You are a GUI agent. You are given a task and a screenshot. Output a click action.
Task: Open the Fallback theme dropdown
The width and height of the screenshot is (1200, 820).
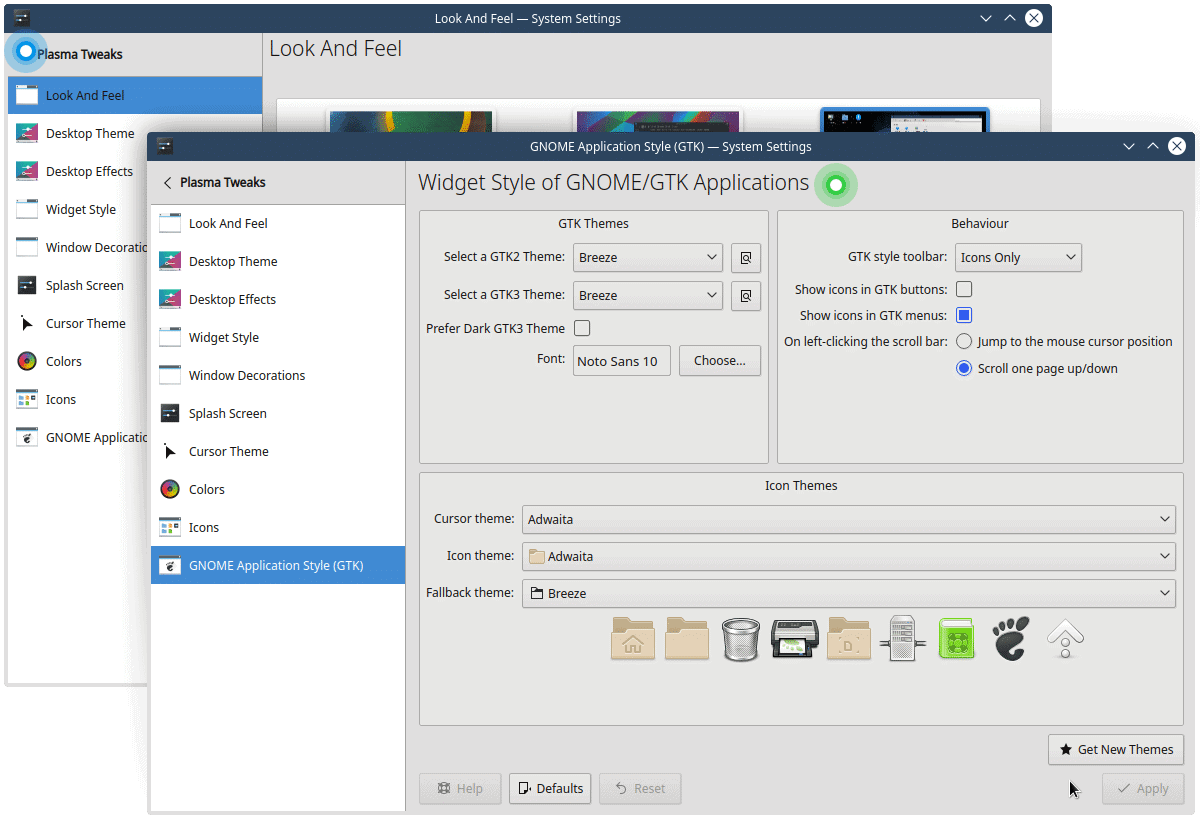pyautogui.click(x=849, y=593)
